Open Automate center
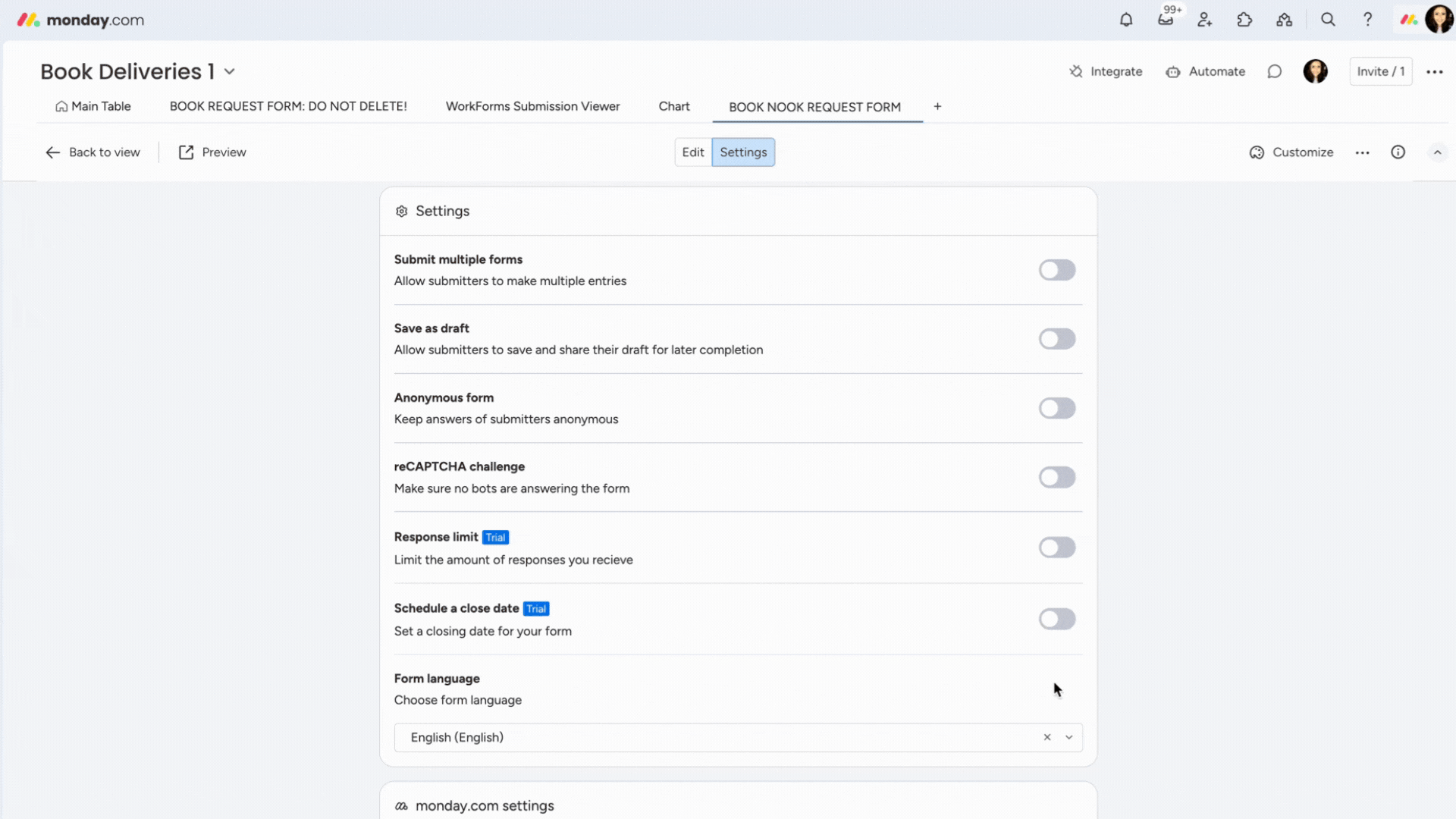Viewport: 1456px width, 819px height. 1206,71
